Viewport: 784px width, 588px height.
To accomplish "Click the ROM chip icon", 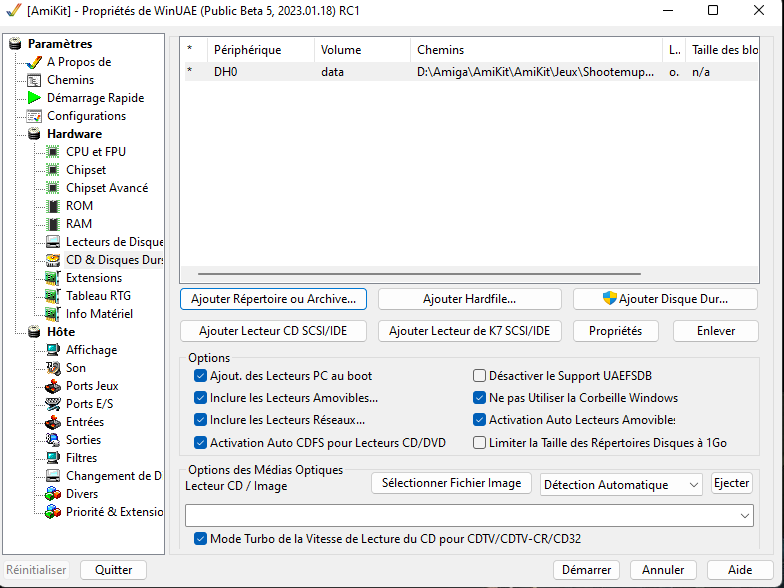I will [52, 206].
